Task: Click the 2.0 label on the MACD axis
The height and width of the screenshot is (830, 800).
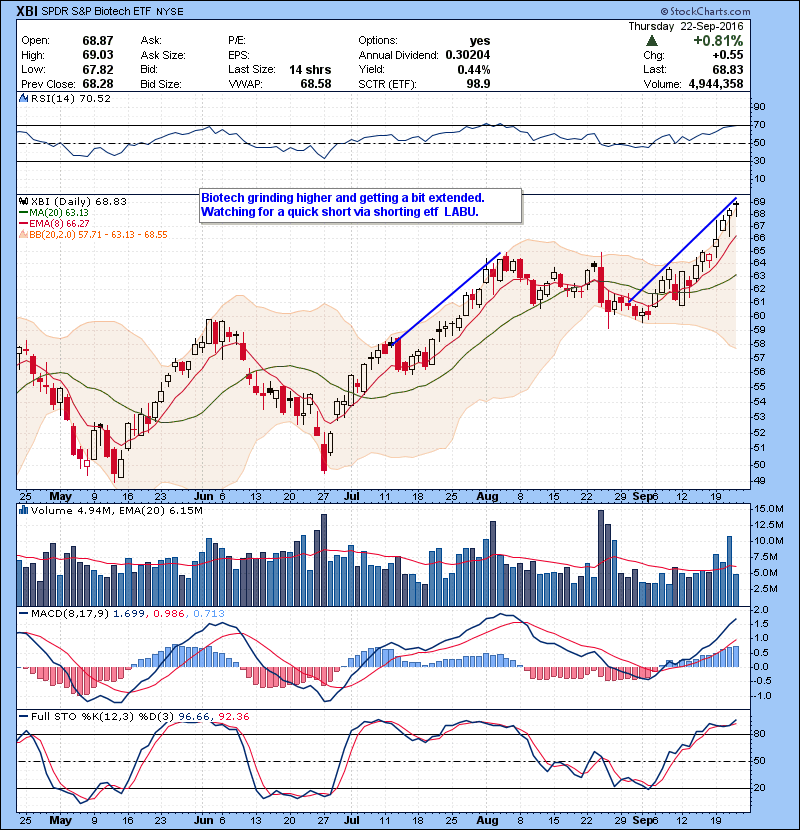Action: pyautogui.click(x=761, y=610)
